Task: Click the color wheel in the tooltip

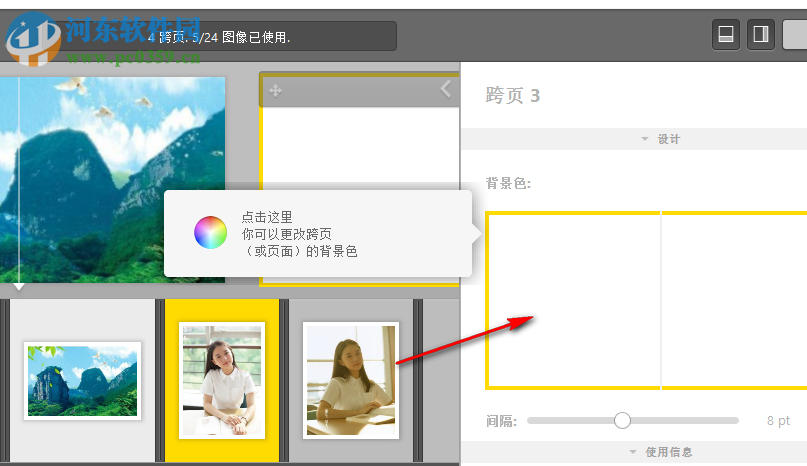Action: [210, 232]
